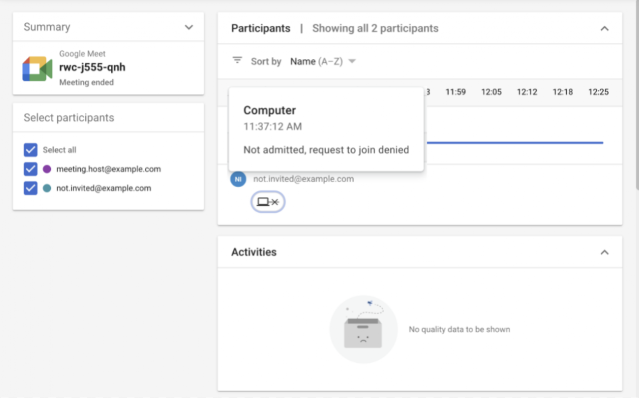Image resolution: width=639 pixels, height=398 pixels.
Task: Click the Select participants heading
Action: pos(69,118)
